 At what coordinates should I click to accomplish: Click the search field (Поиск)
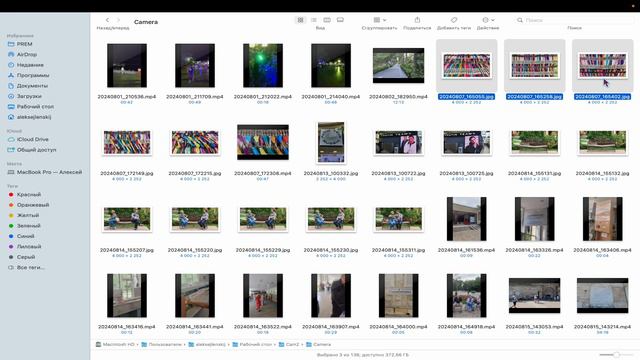pyautogui.click(x=575, y=20)
